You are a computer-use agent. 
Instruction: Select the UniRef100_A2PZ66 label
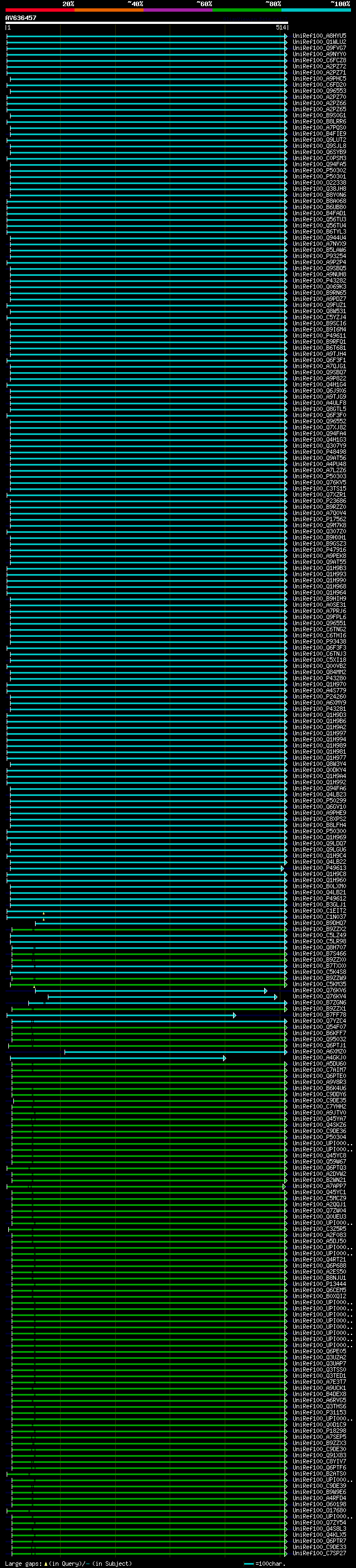(319, 103)
